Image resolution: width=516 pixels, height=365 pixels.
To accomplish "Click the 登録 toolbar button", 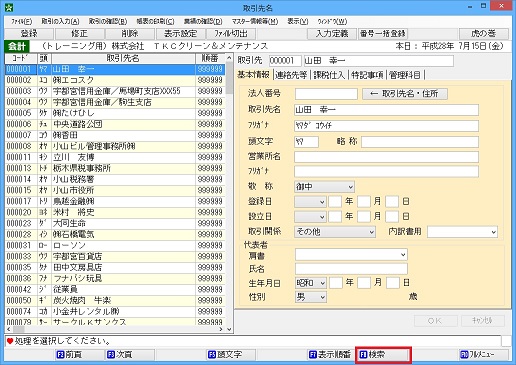I will [29, 34].
